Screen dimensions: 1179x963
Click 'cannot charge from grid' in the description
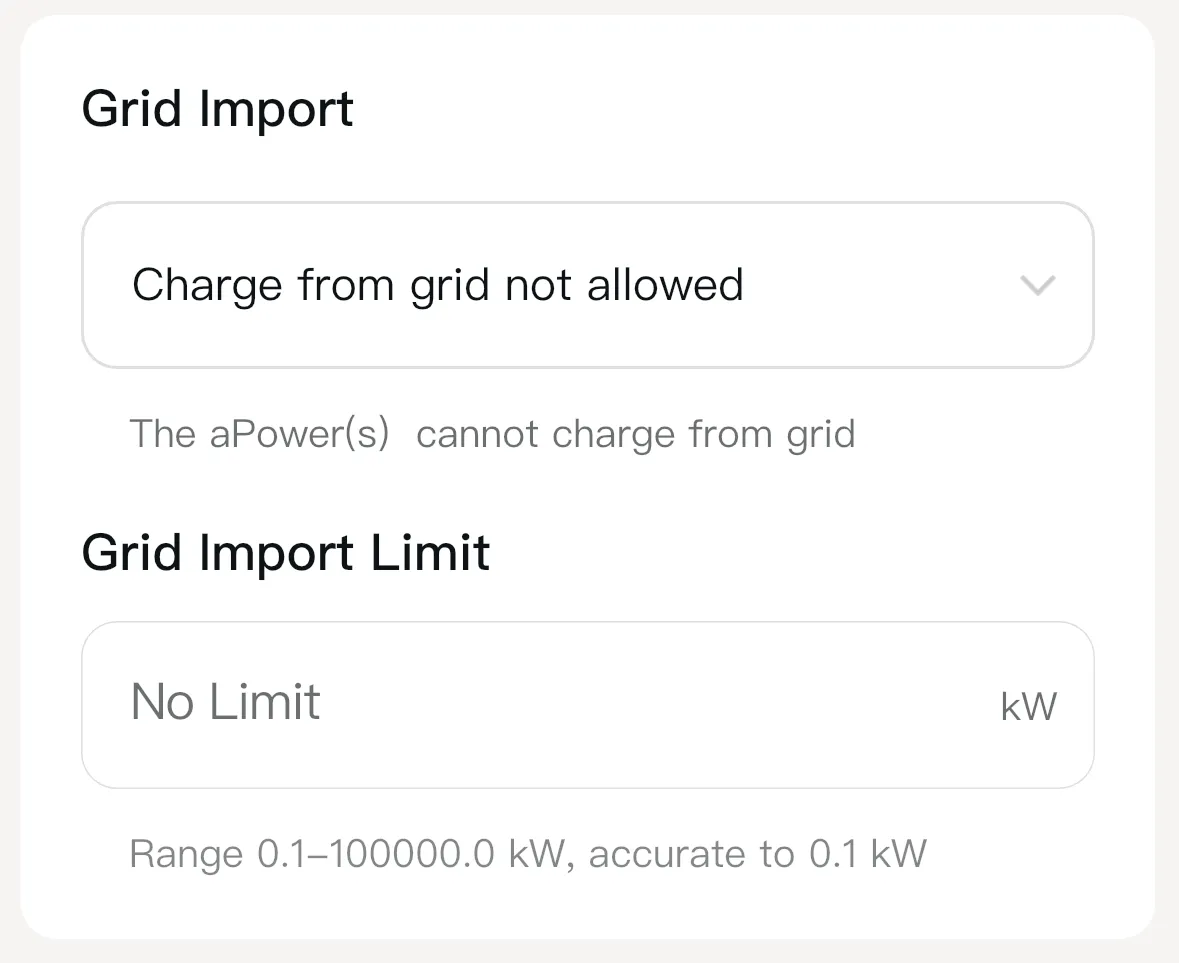coord(635,434)
